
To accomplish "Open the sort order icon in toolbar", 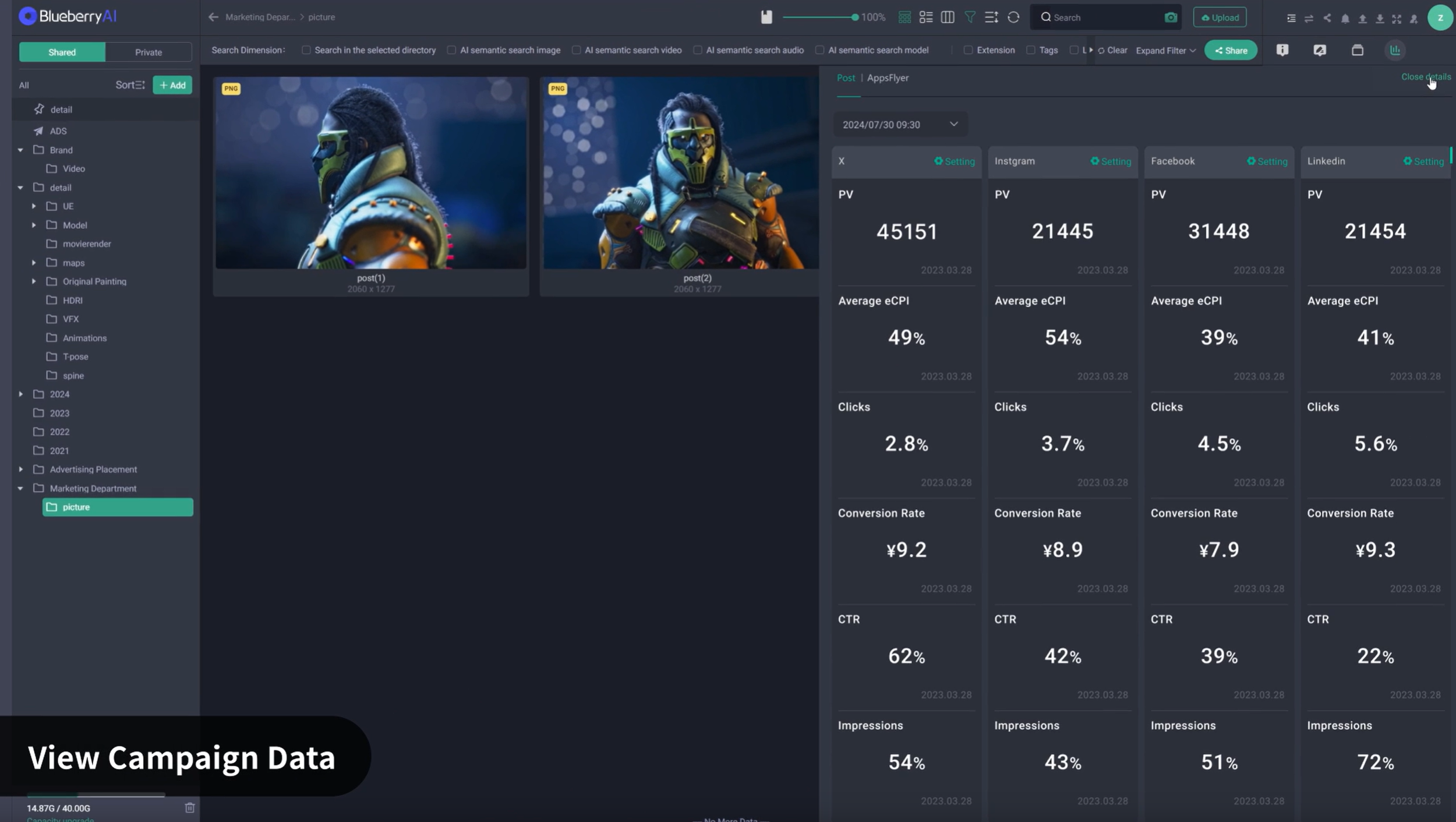I will click(991, 17).
